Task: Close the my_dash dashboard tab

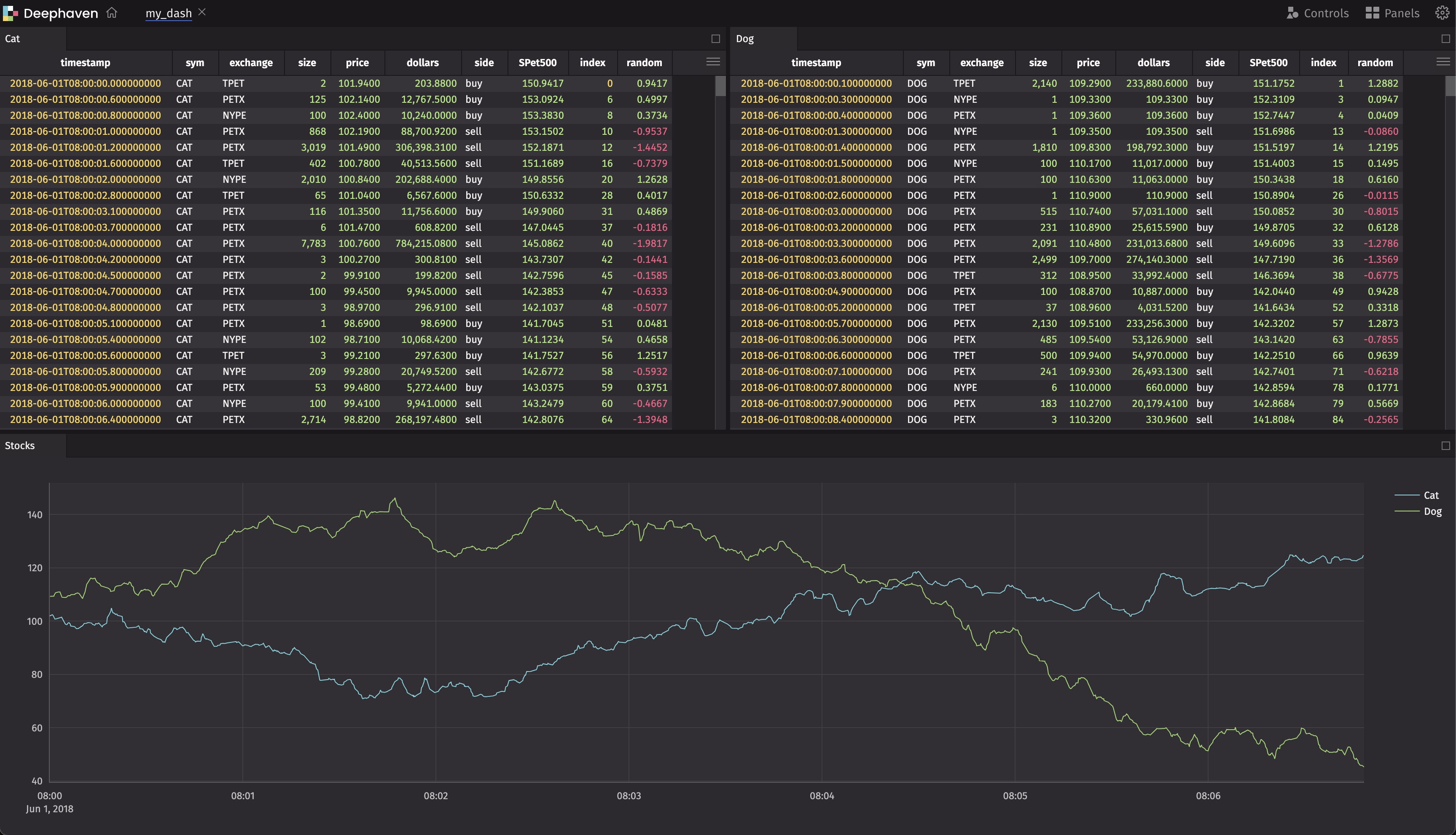Action: click(x=202, y=12)
